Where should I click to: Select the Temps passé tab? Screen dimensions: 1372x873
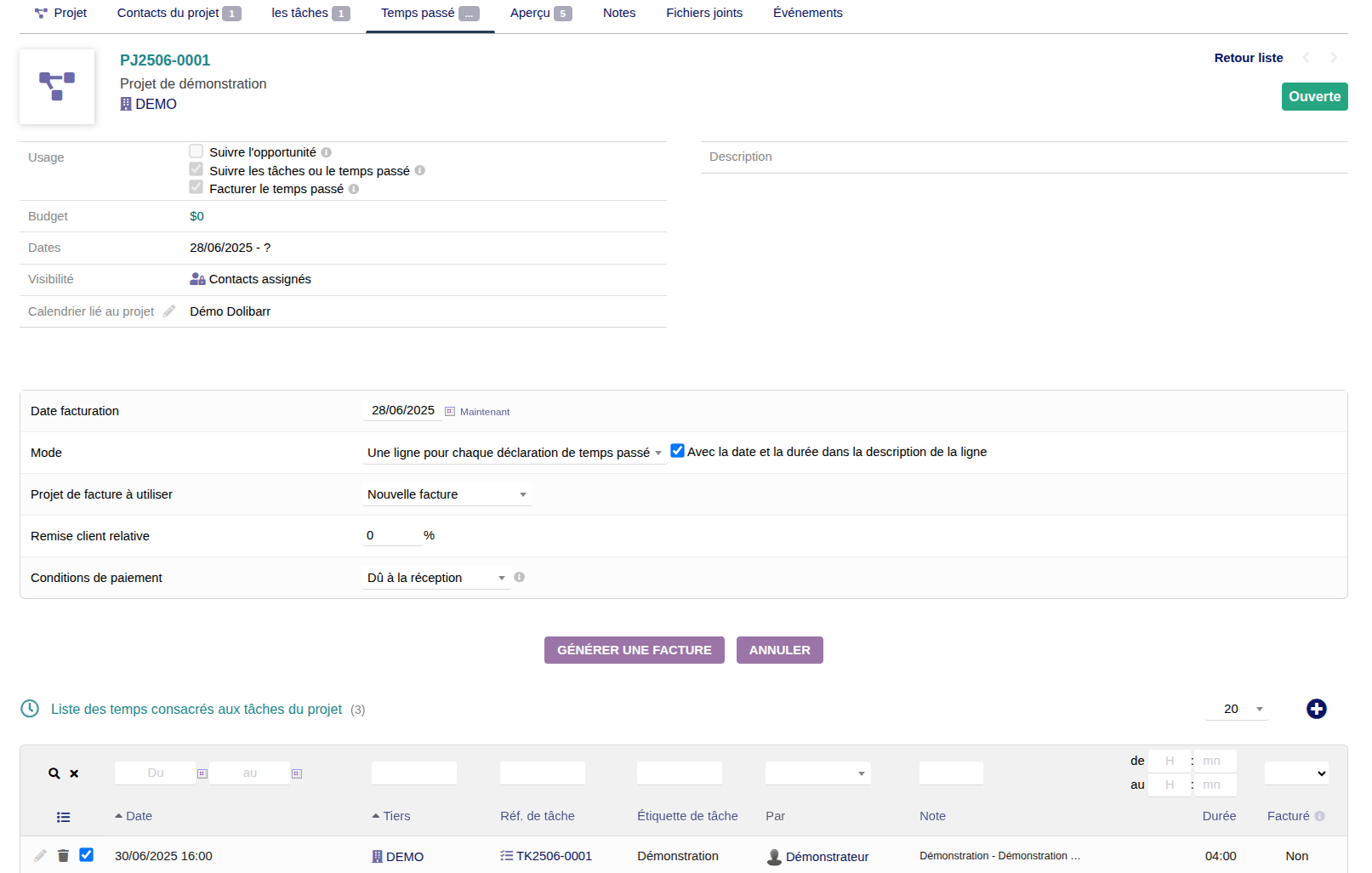point(430,13)
